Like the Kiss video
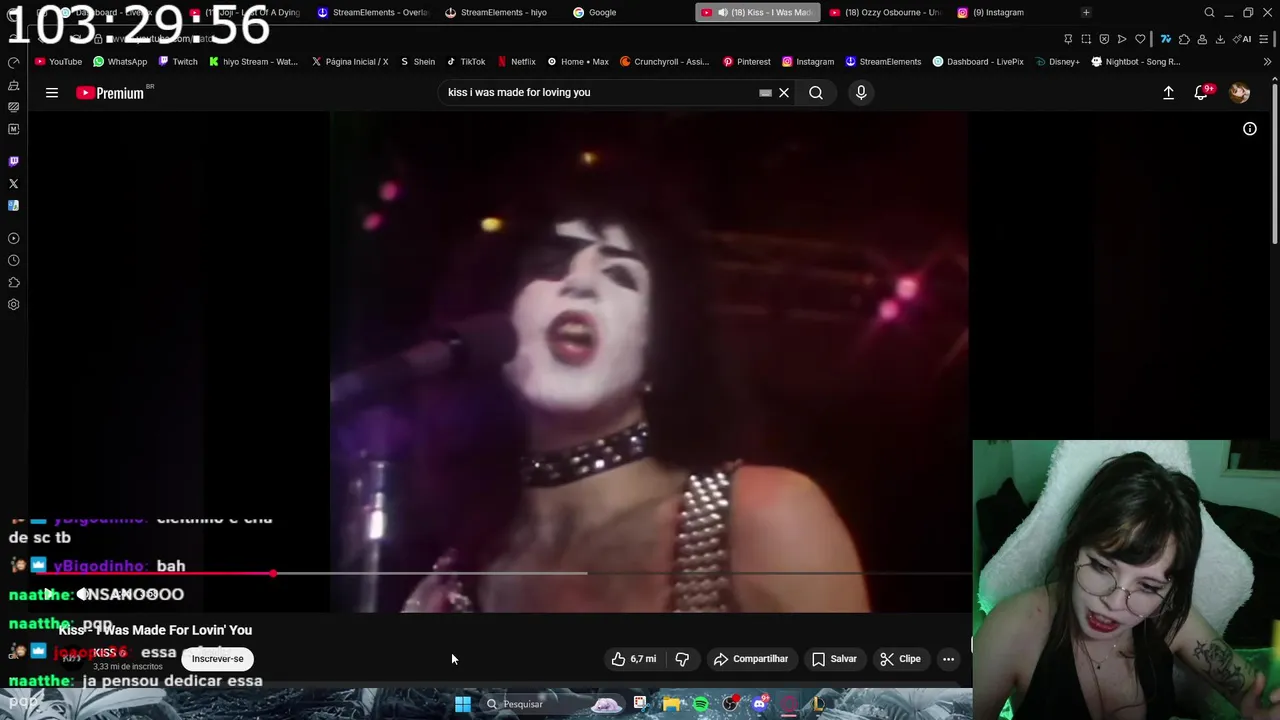Image resolution: width=1280 pixels, height=720 pixels. (x=634, y=659)
